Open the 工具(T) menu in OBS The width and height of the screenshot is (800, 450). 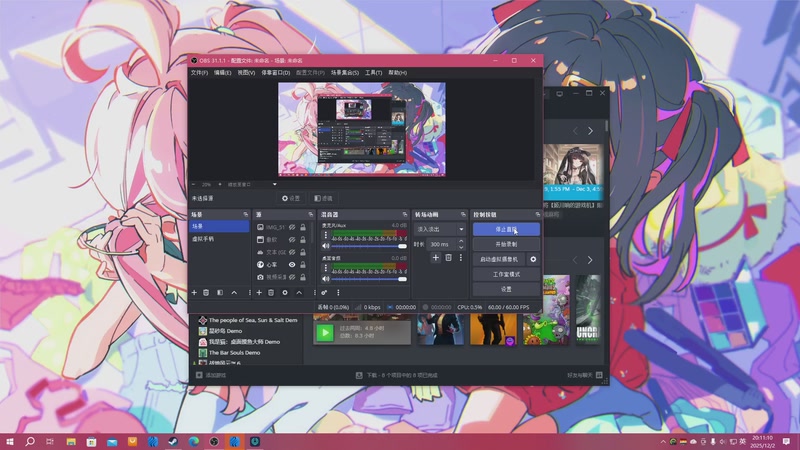point(373,73)
